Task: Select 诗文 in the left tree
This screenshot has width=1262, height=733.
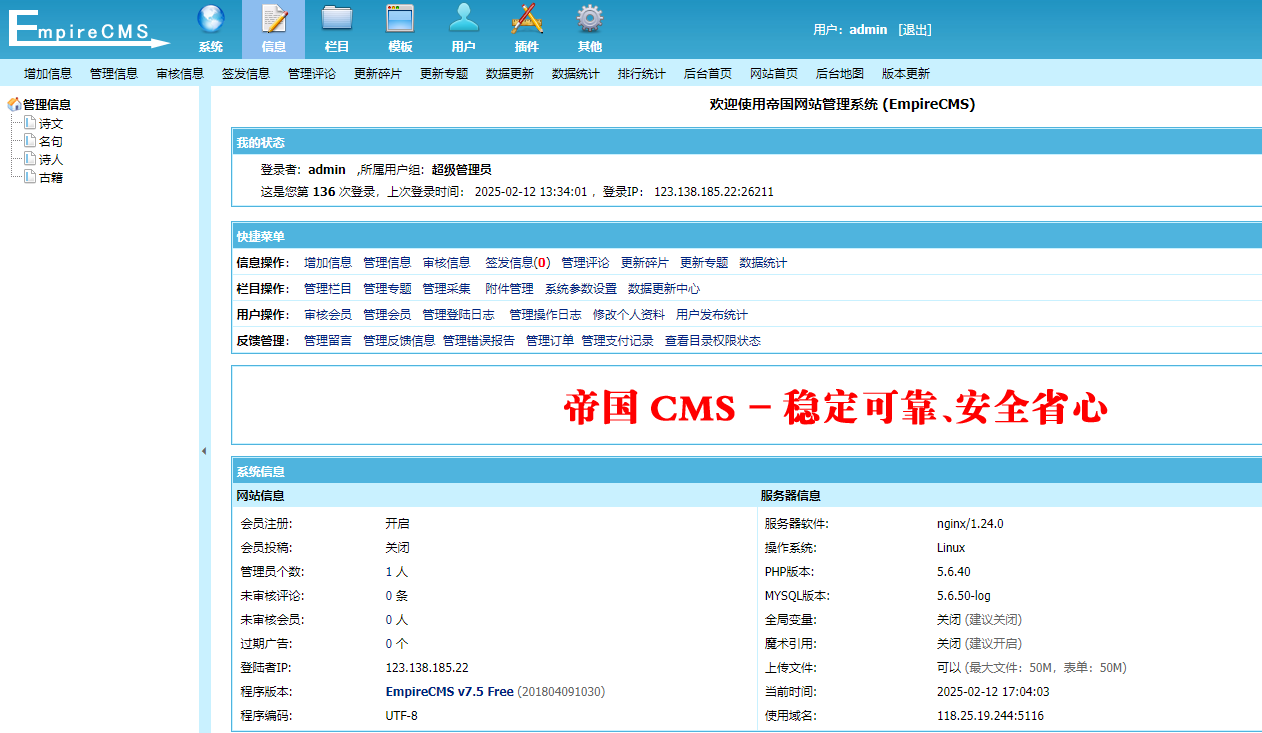Action: pos(51,124)
